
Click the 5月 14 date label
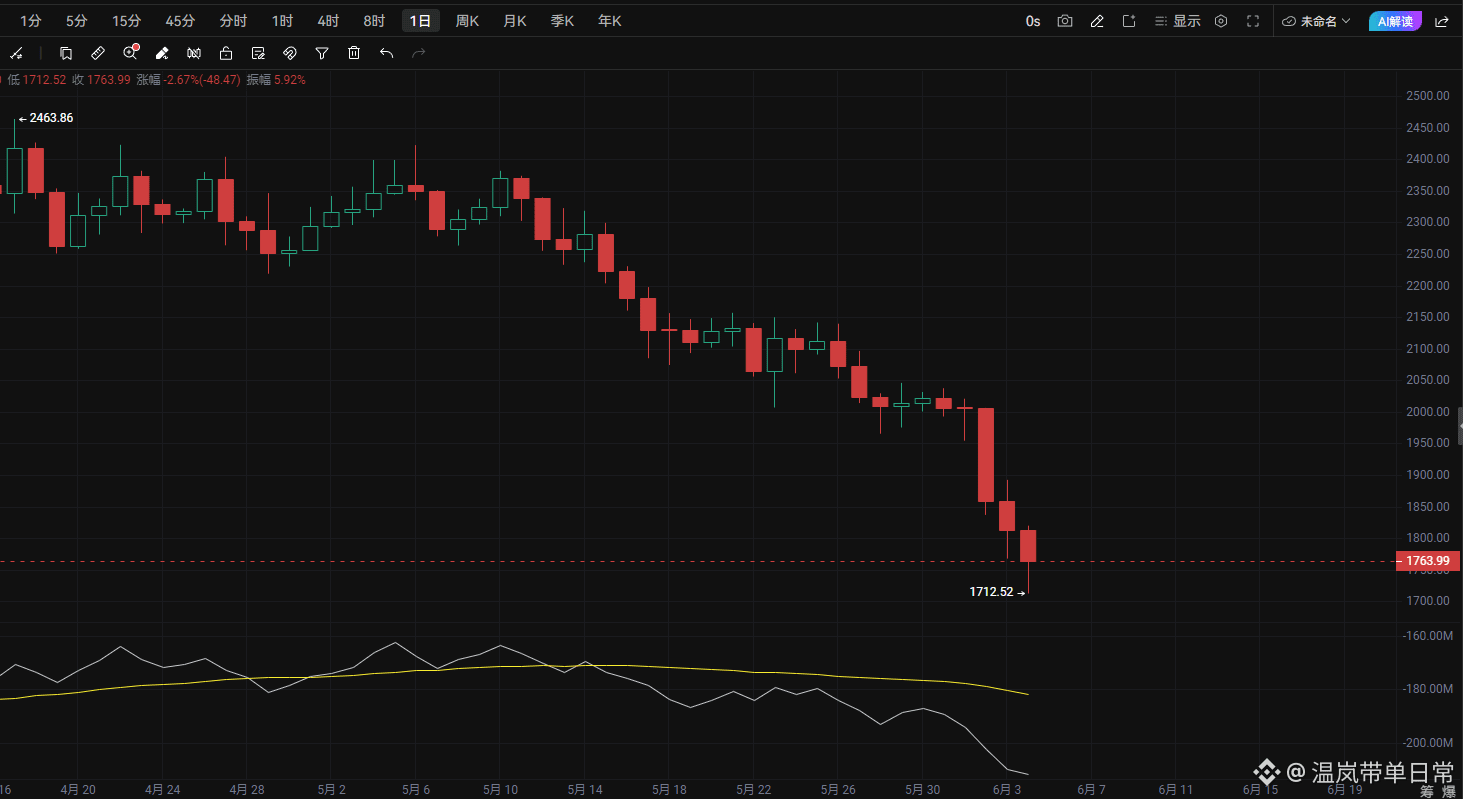click(583, 789)
